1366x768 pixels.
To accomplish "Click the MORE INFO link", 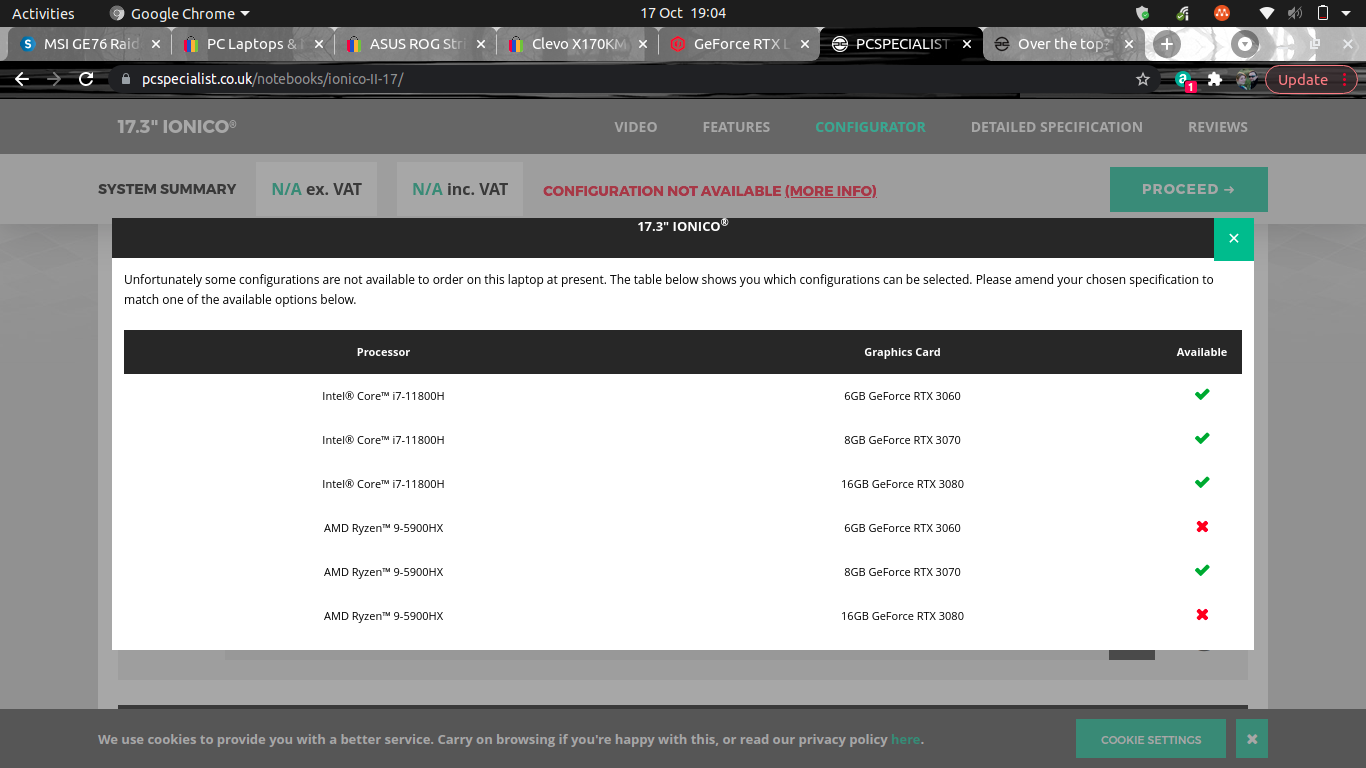I will pyautogui.click(x=831, y=191).
